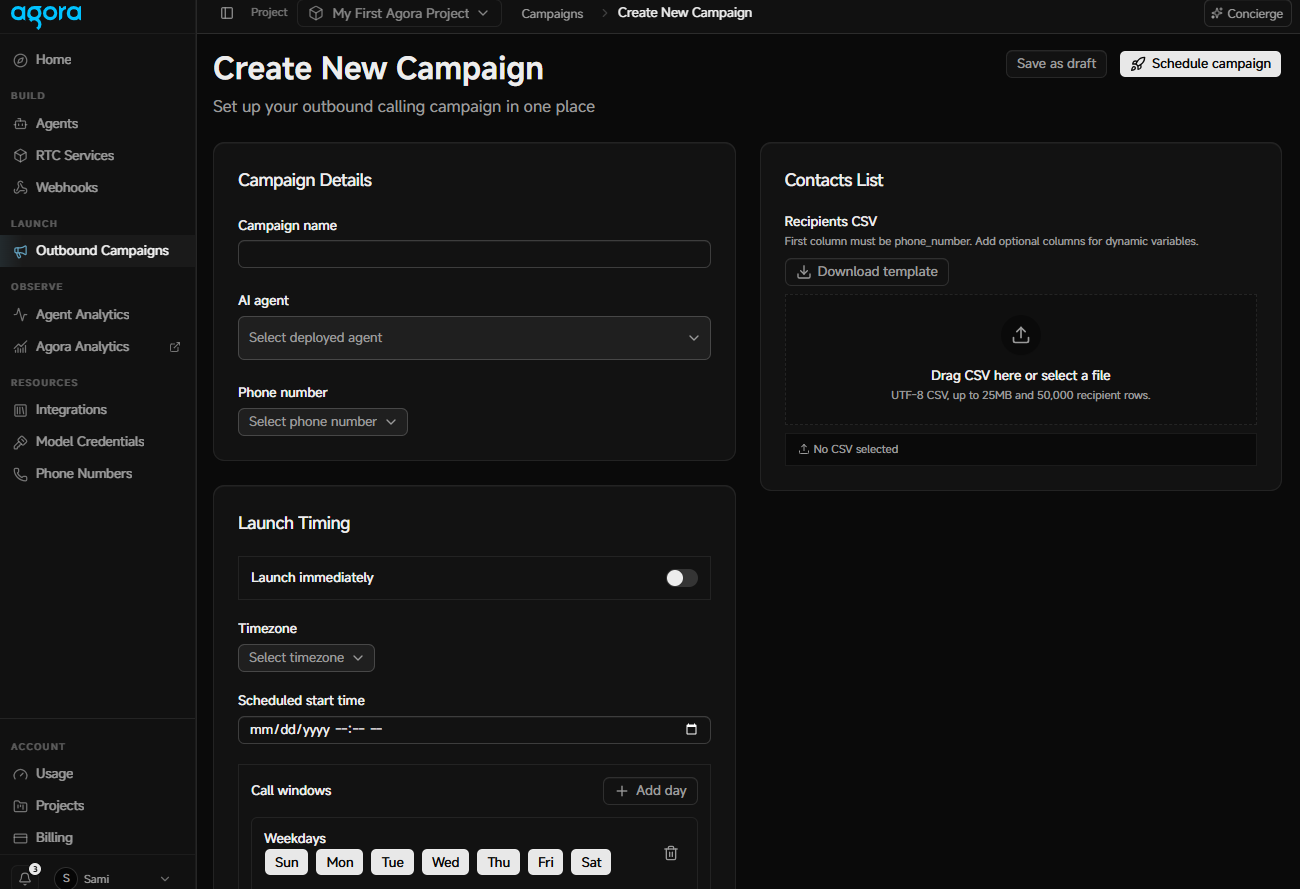Open Model Credentials in the sidebar
Image resolution: width=1300 pixels, height=889 pixels.
click(x=98, y=442)
